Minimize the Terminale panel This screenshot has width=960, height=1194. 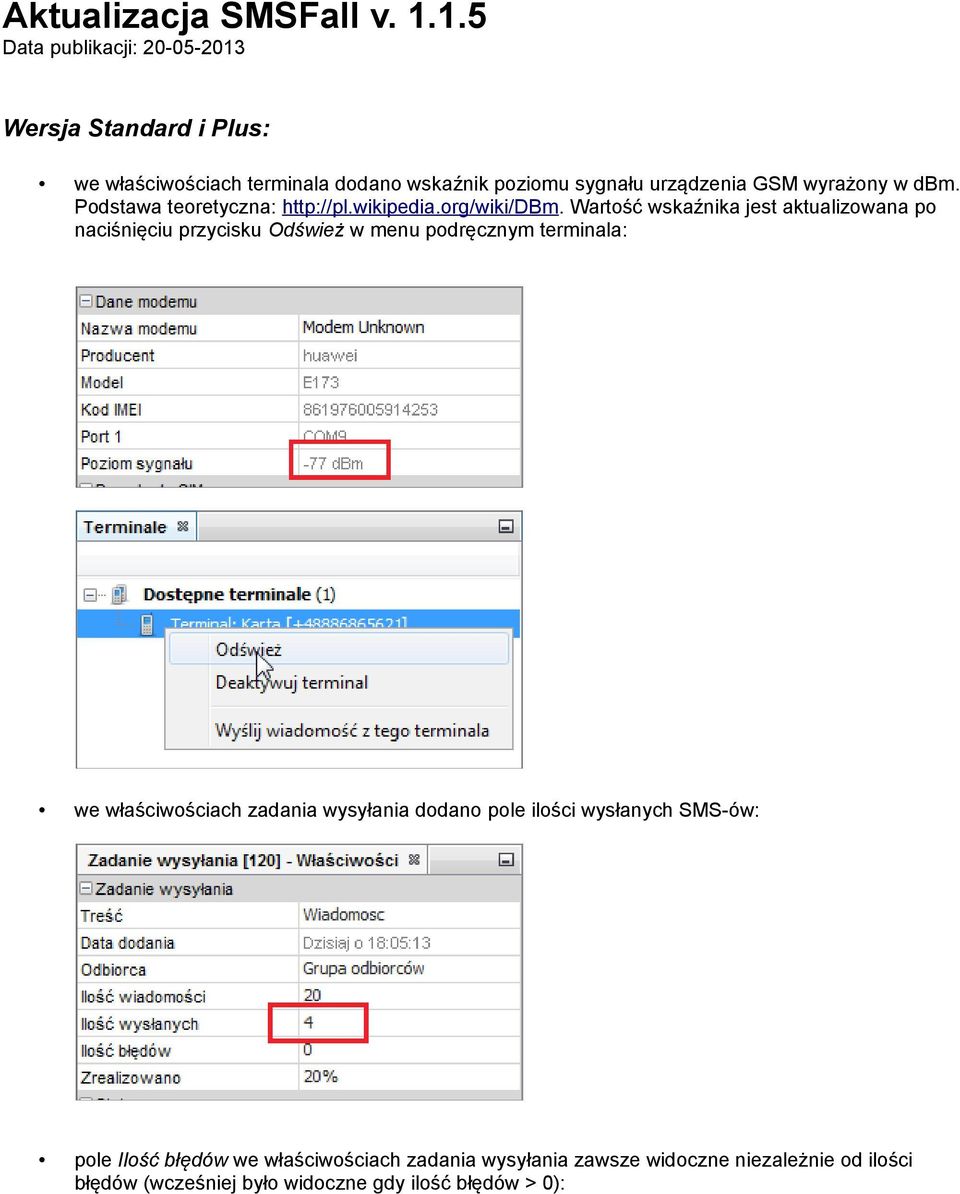pyautogui.click(x=506, y=526)
